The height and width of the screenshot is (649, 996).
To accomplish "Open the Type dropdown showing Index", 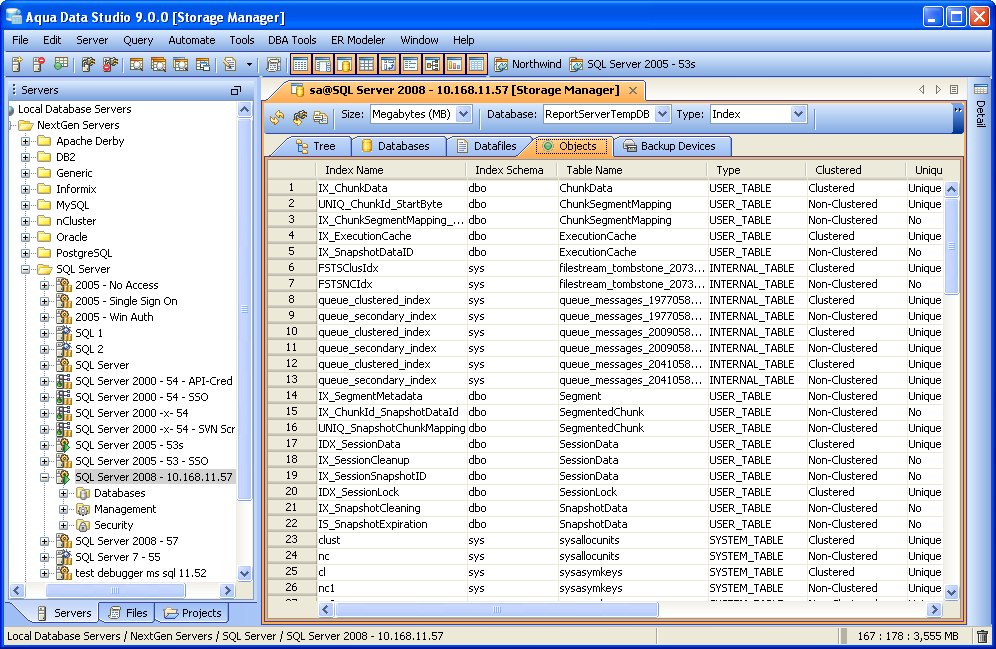I will click(798, 114).
